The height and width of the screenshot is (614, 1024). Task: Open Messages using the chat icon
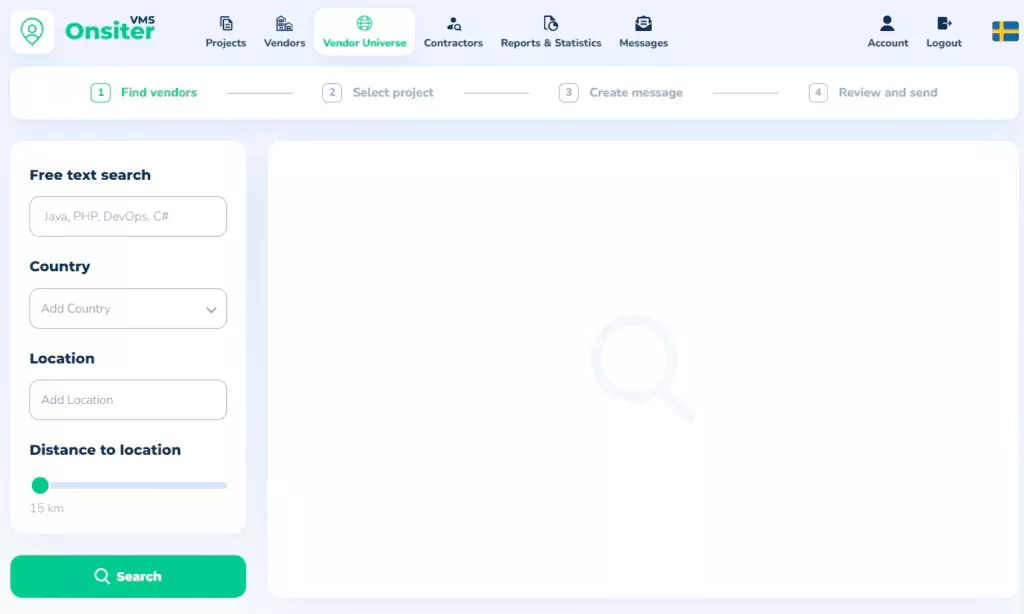(x=643, y=24)
